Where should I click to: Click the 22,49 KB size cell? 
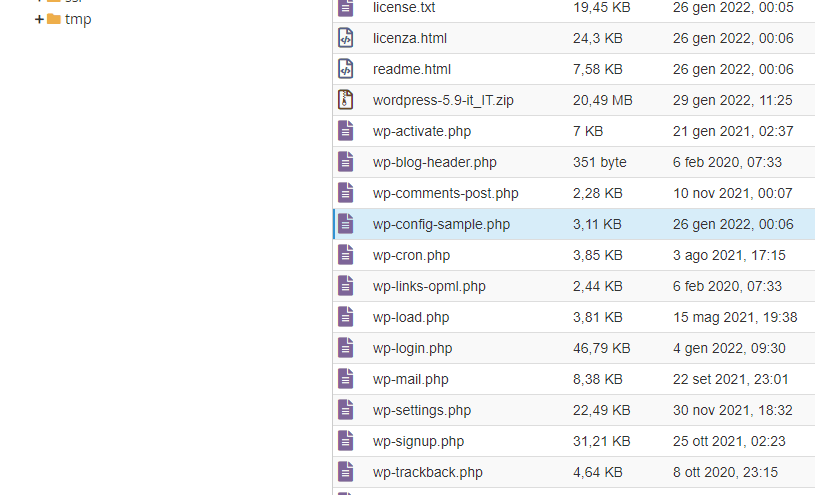tap(601, 411)
